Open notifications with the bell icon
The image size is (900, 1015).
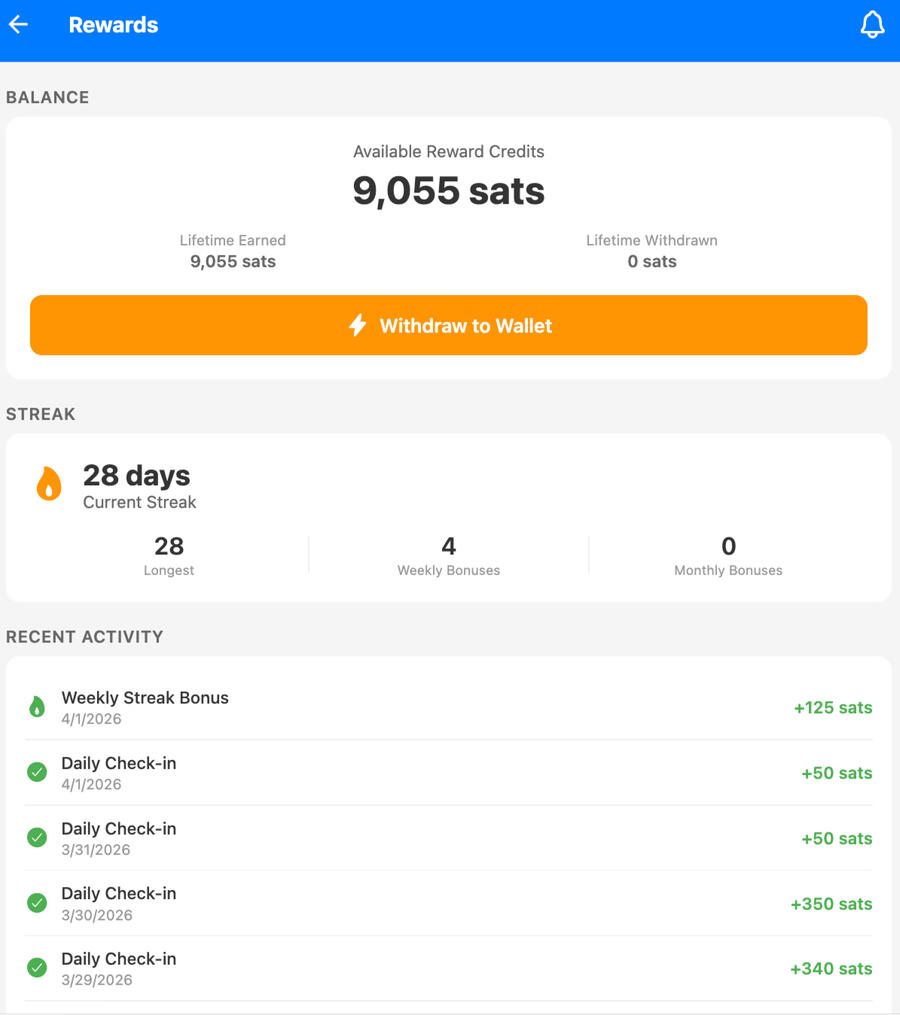tap(872, 25)
